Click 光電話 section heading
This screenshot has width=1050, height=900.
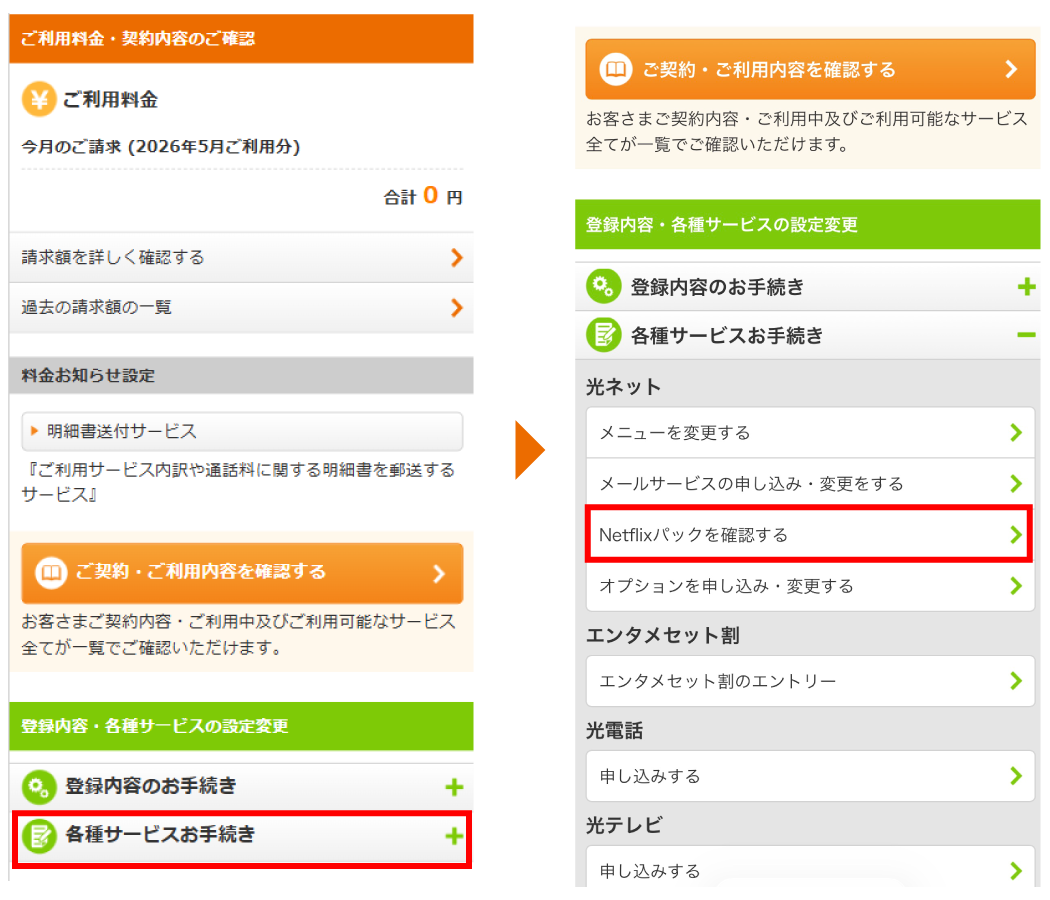click(x=615, y=731)
